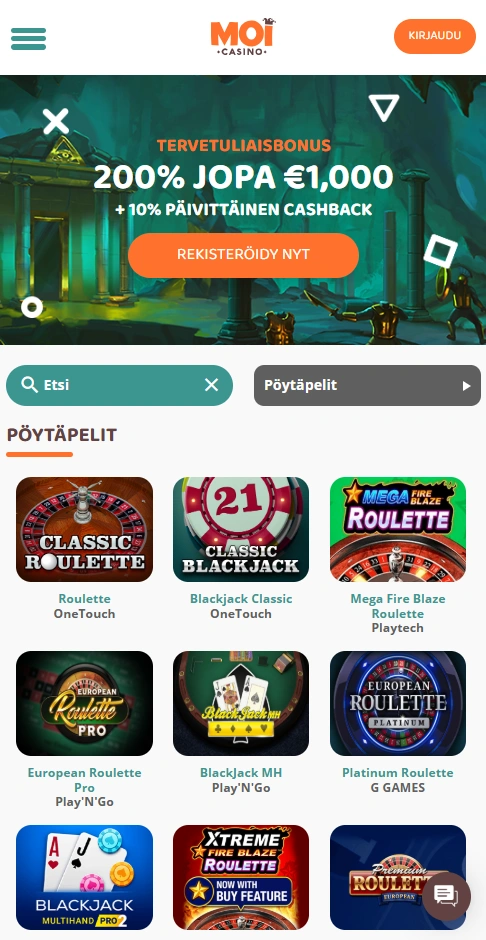
Task: Expand the Pöytäpelit category dropdown
Action: click(367, 385)
